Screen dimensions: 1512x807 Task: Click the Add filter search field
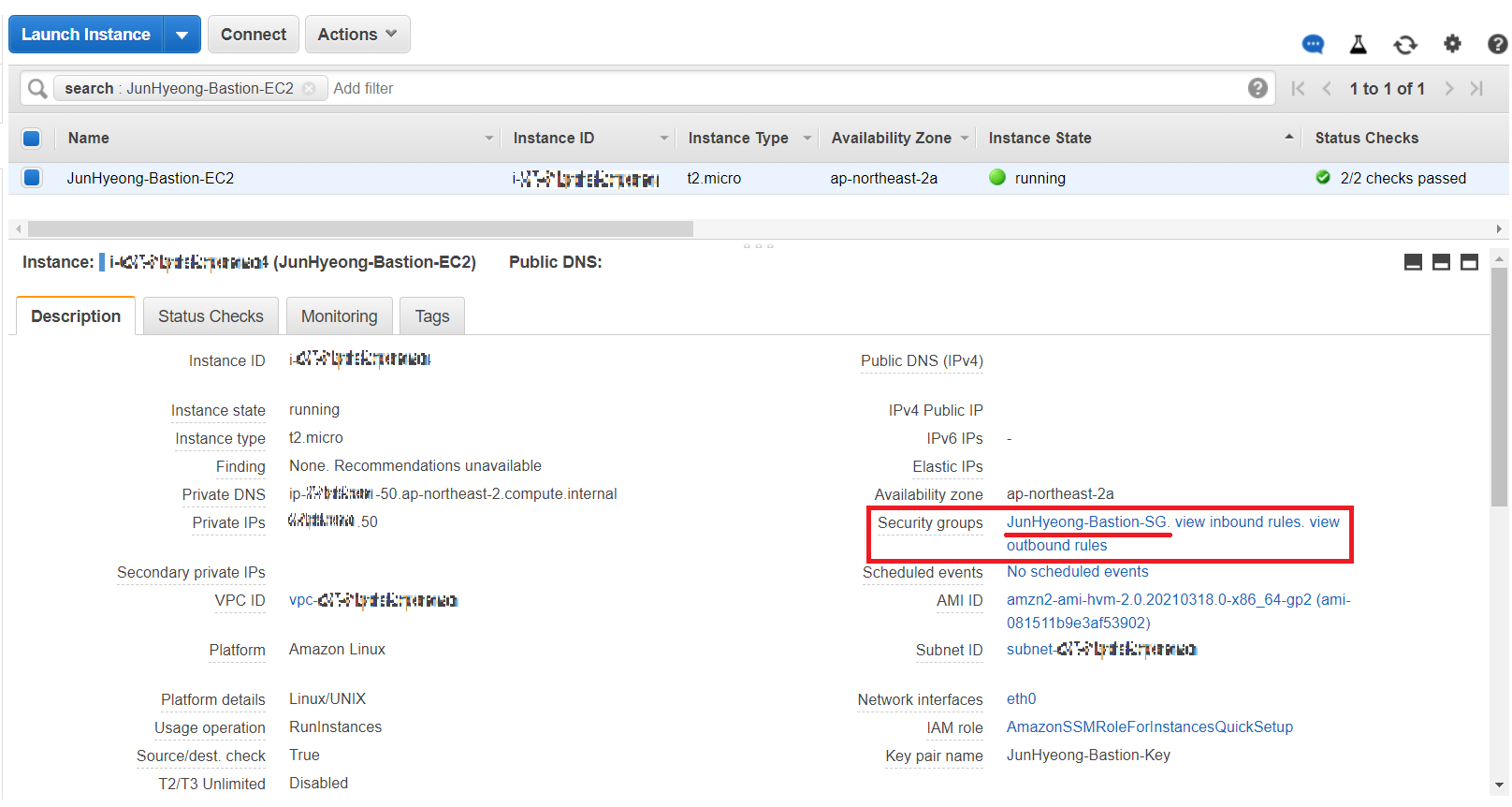coord(786,88)
